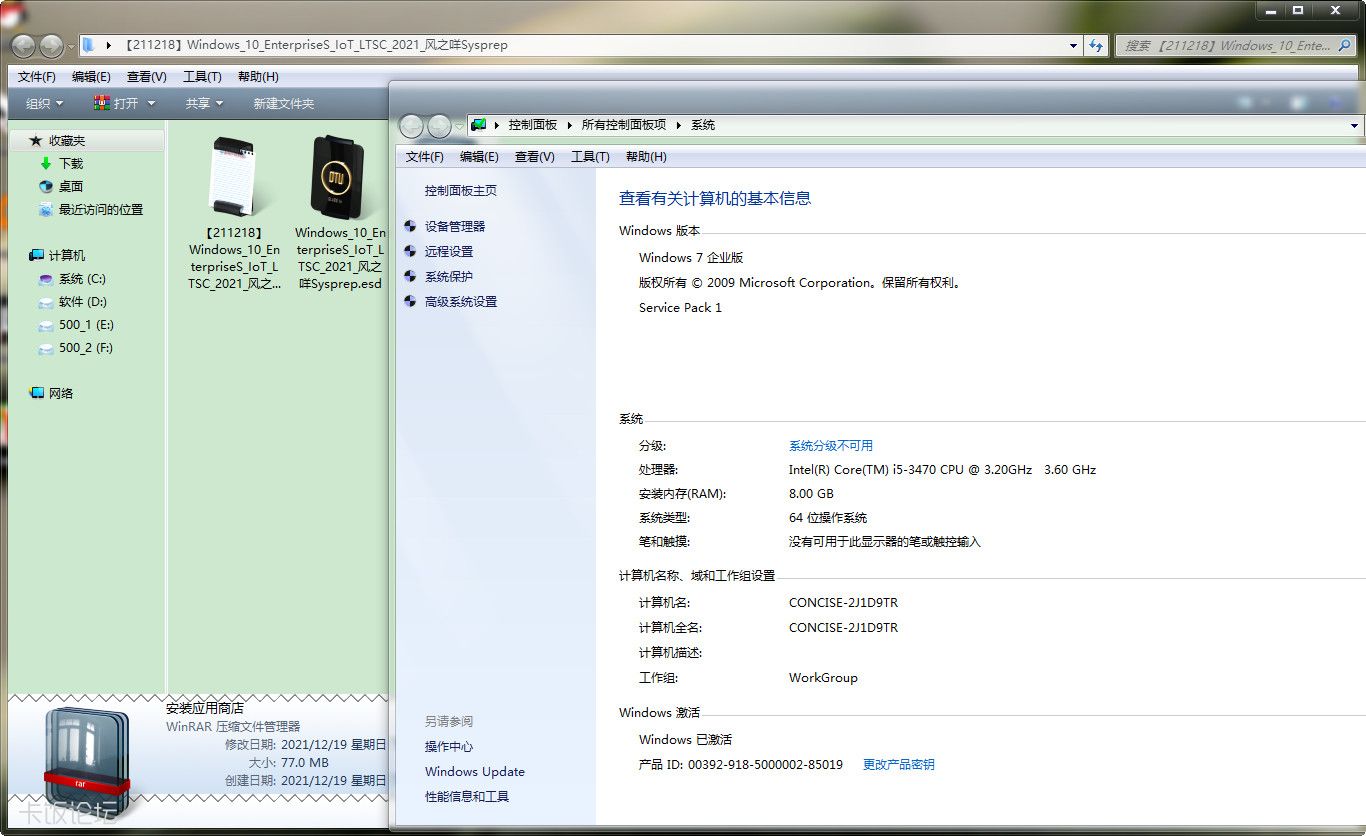Open 编辑(E) menu in System window
Image resolution: width=1366 pixels, height=836 pixels.
479,157
